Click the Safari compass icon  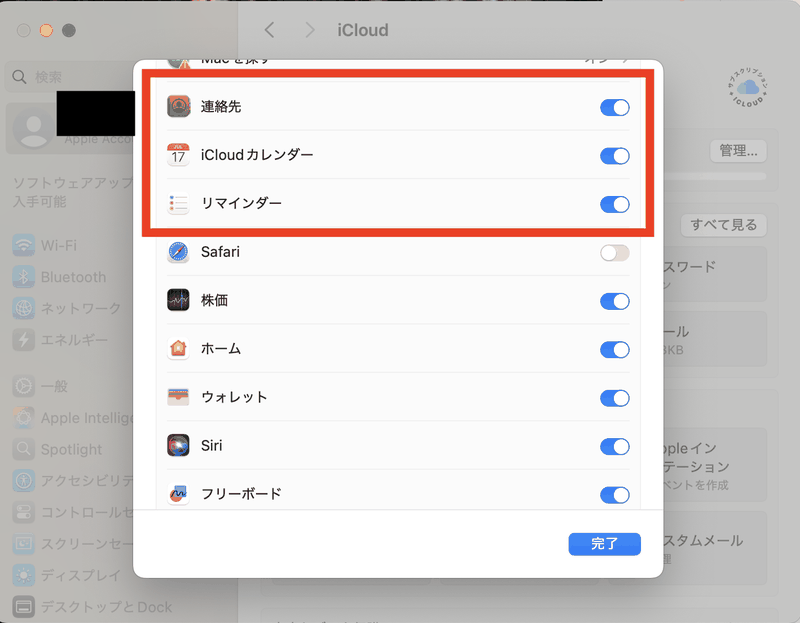[179, 252]
